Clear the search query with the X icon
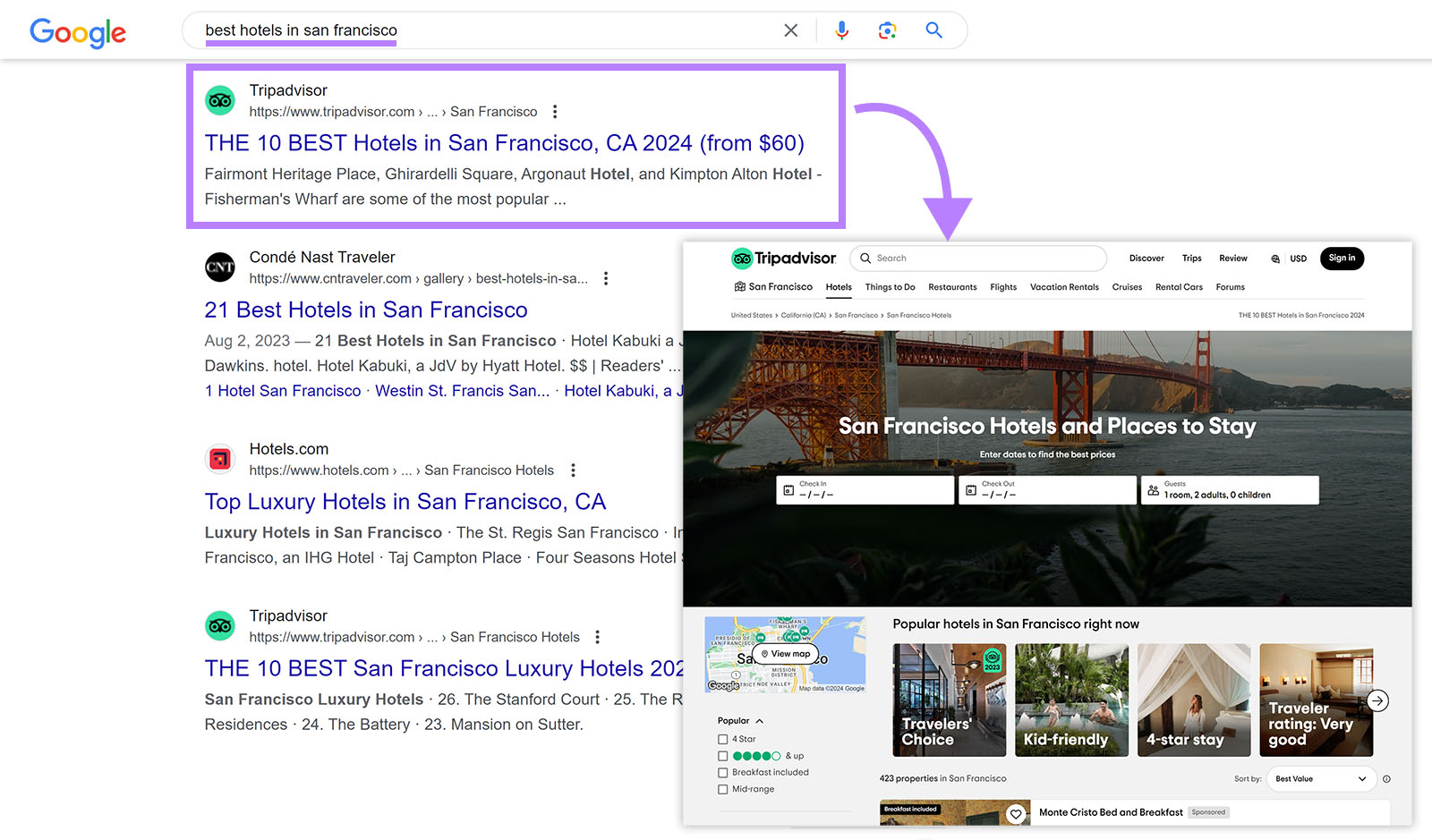 [x=791, y=30]
